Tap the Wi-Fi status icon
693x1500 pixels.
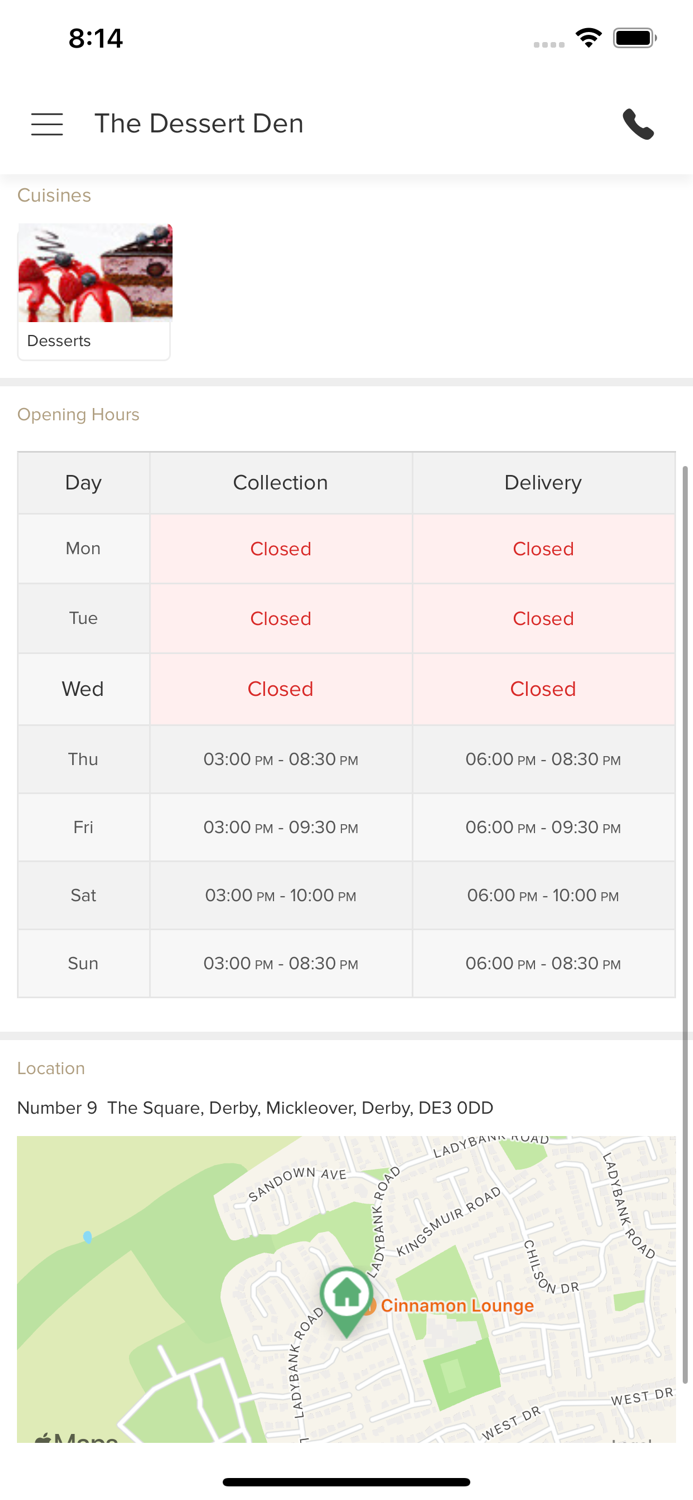[589, 38]
